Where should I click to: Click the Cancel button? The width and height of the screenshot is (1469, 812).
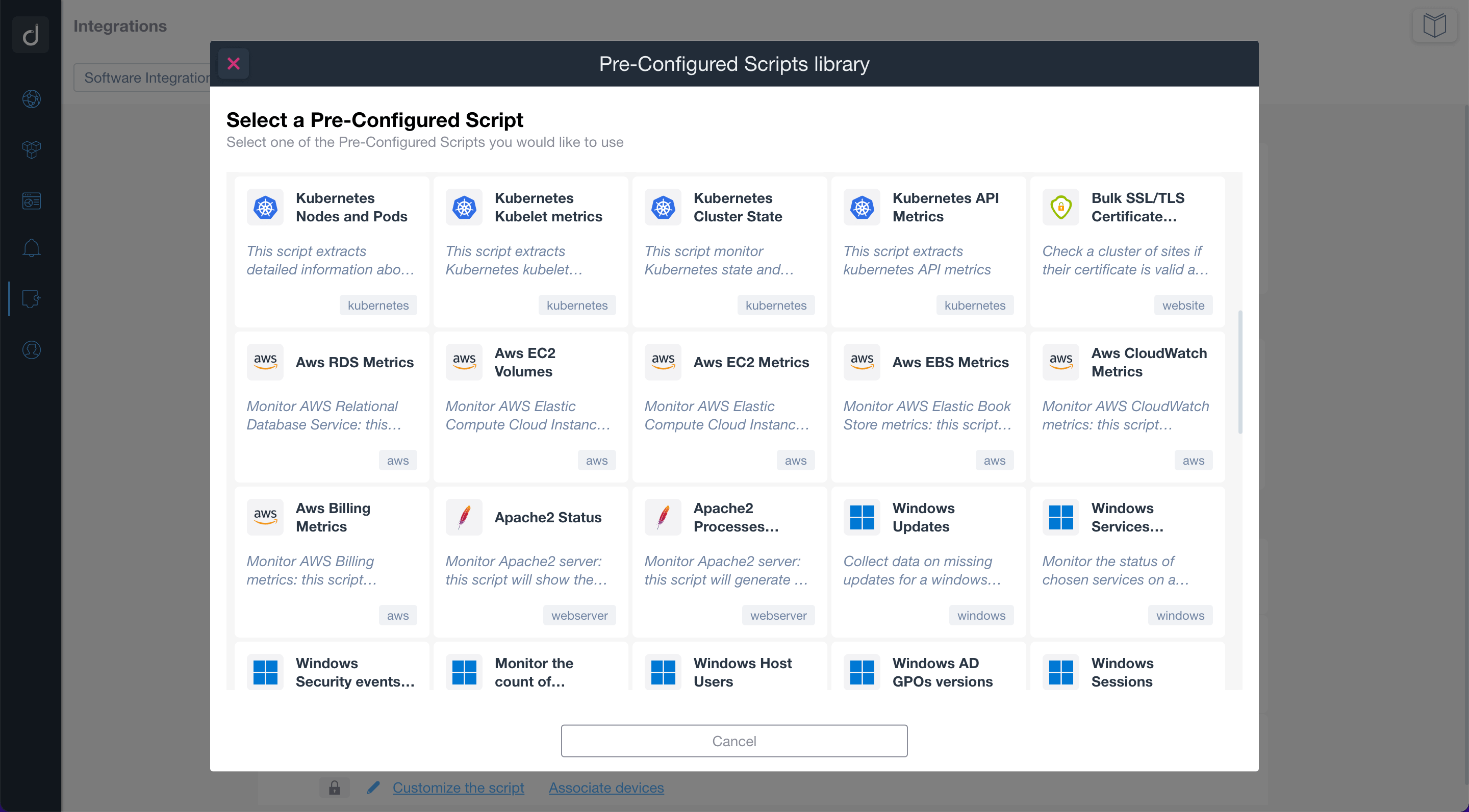(734, 741)
